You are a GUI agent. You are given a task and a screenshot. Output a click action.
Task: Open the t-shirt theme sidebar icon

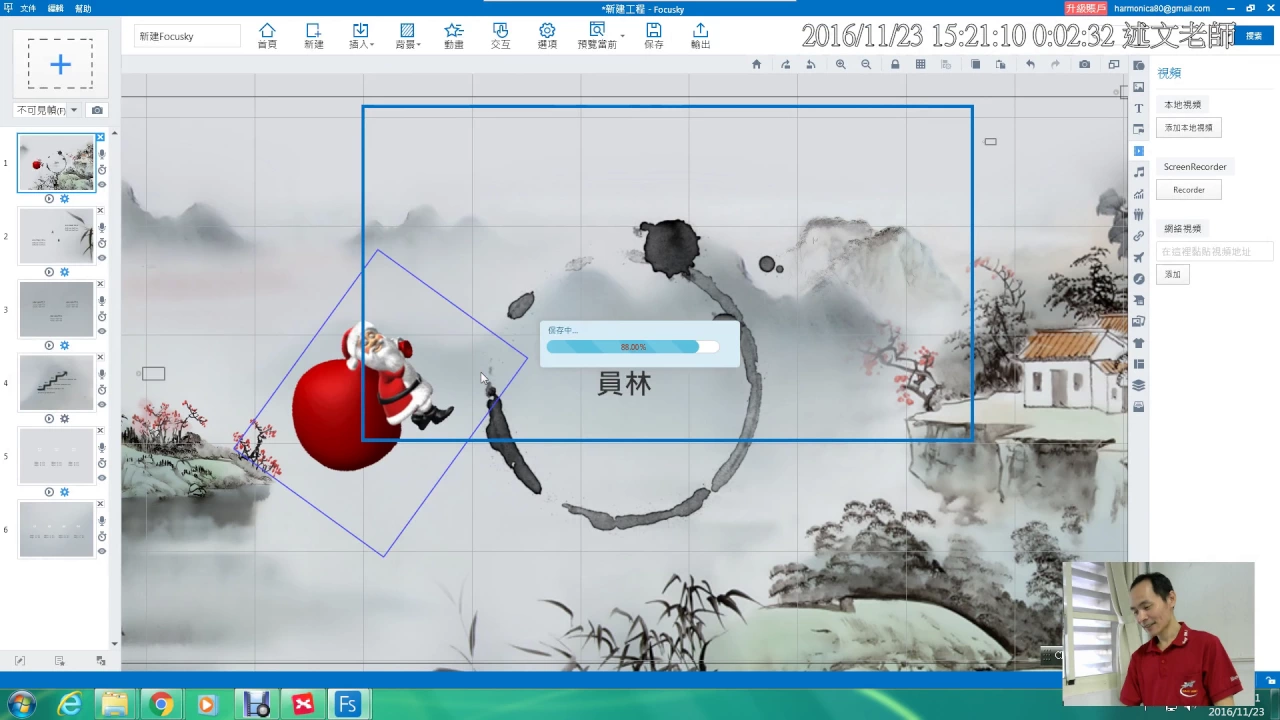point(1138,343)
